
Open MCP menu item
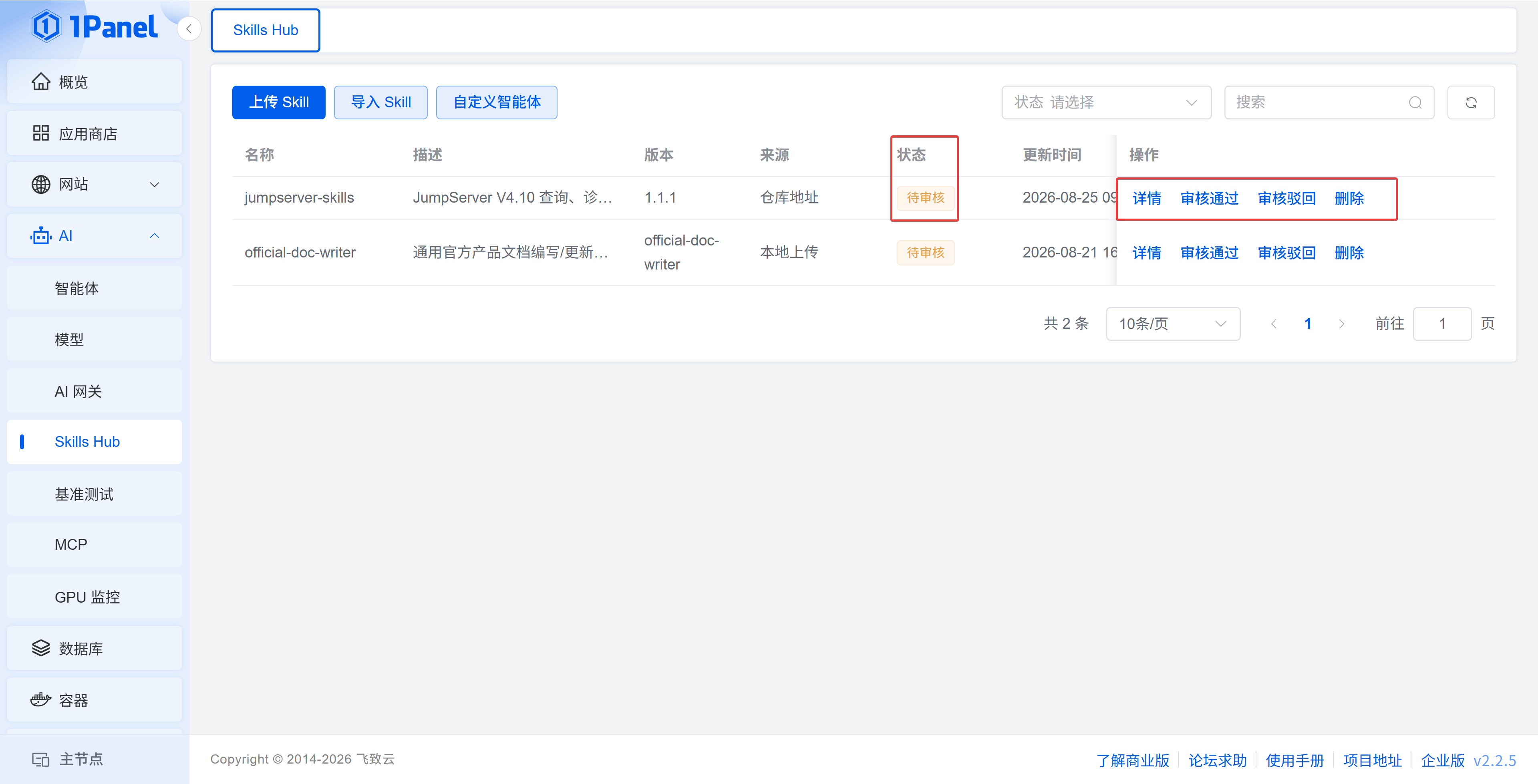tap(95, 545)
